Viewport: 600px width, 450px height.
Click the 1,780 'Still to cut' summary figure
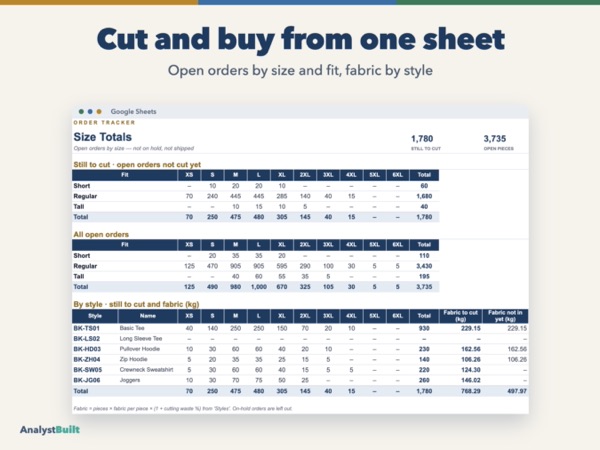click(x=422, y=139)
